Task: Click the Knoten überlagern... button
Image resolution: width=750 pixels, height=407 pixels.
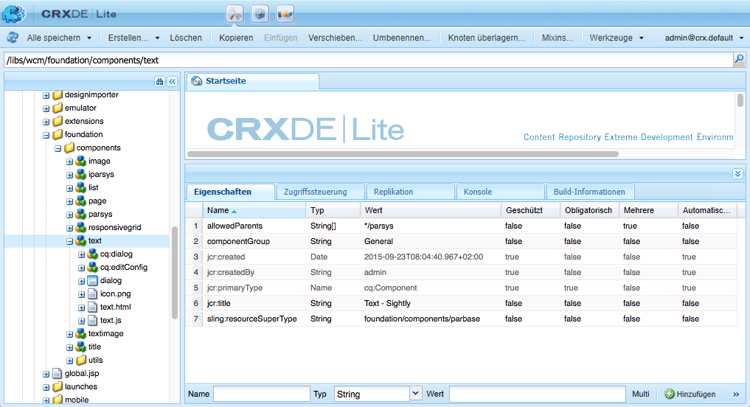Action: pos(486,38)
